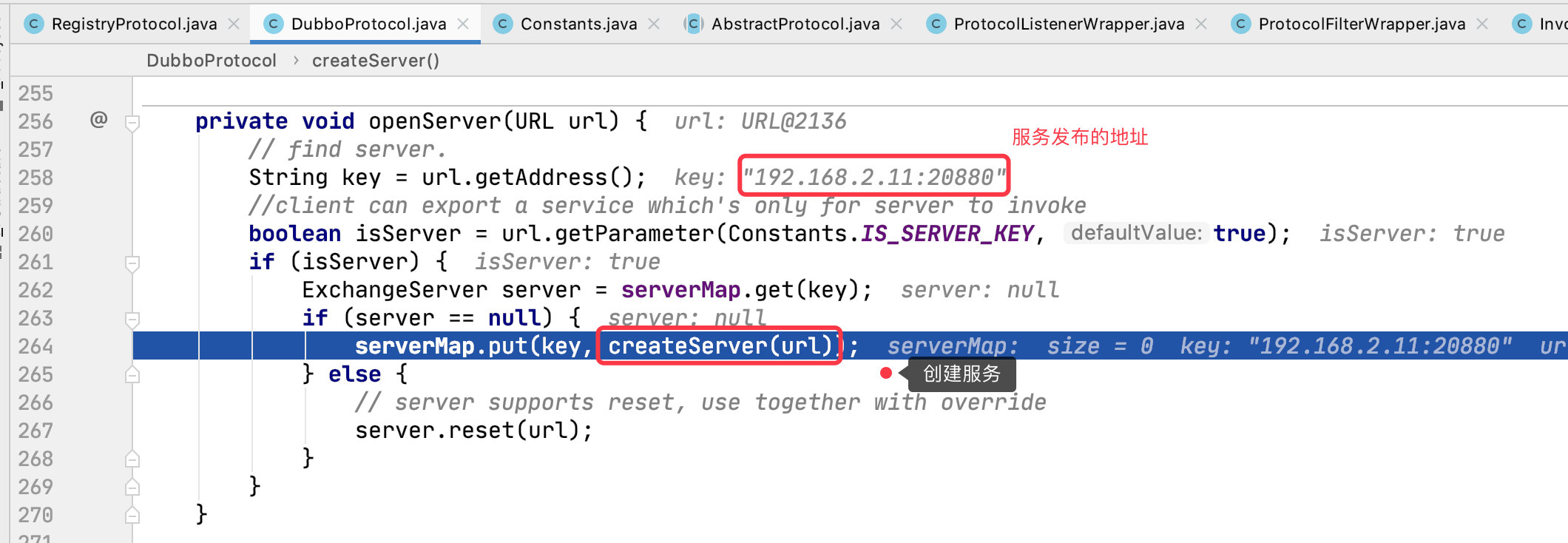Screen dimensions: 1568x543
Task: Click the ProtocolFilterWrapper.java class icon
Action: coord(1240,24)
